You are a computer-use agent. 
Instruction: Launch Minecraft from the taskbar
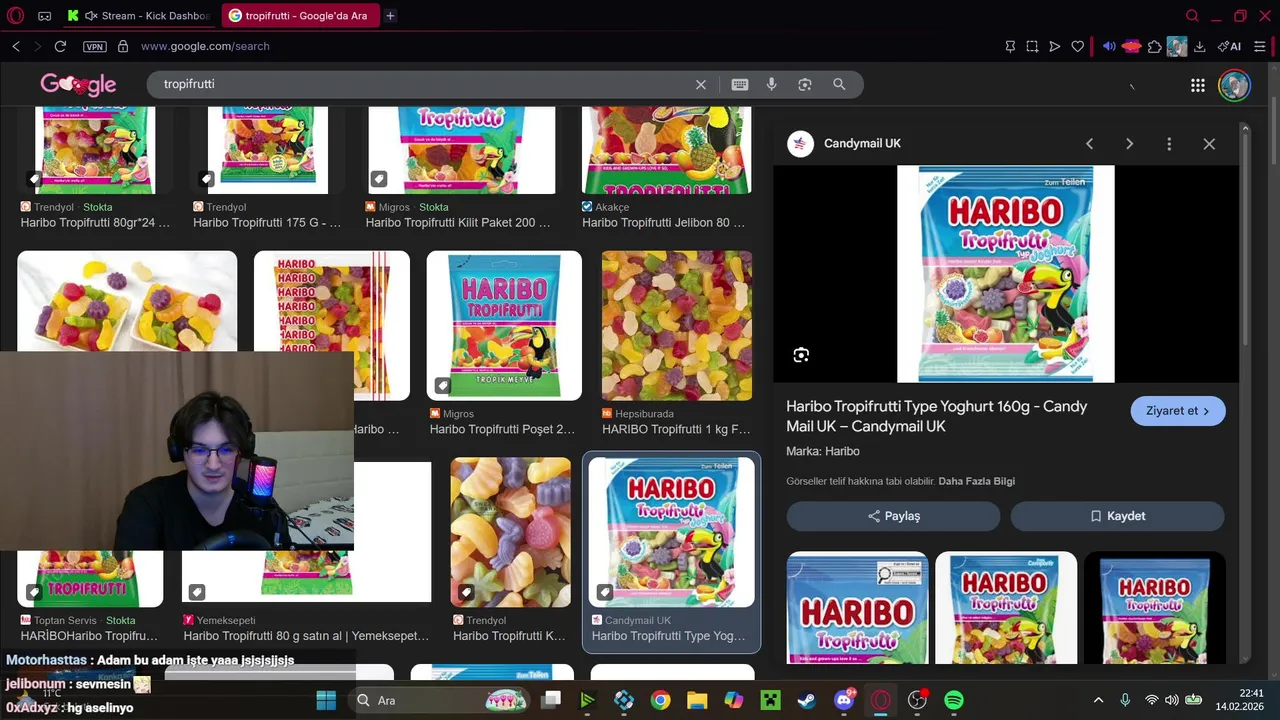(x=770, y=700)
